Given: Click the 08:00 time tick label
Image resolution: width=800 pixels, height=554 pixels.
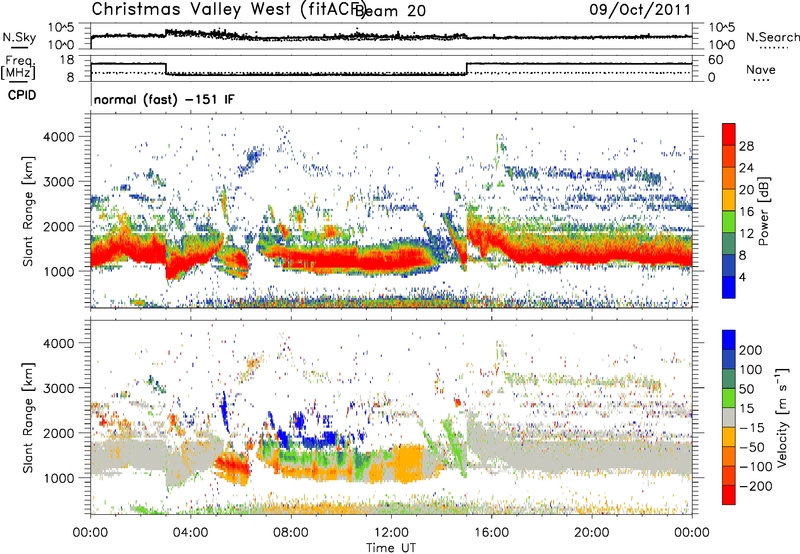Looking at the screenshot, I should point(291,533).
